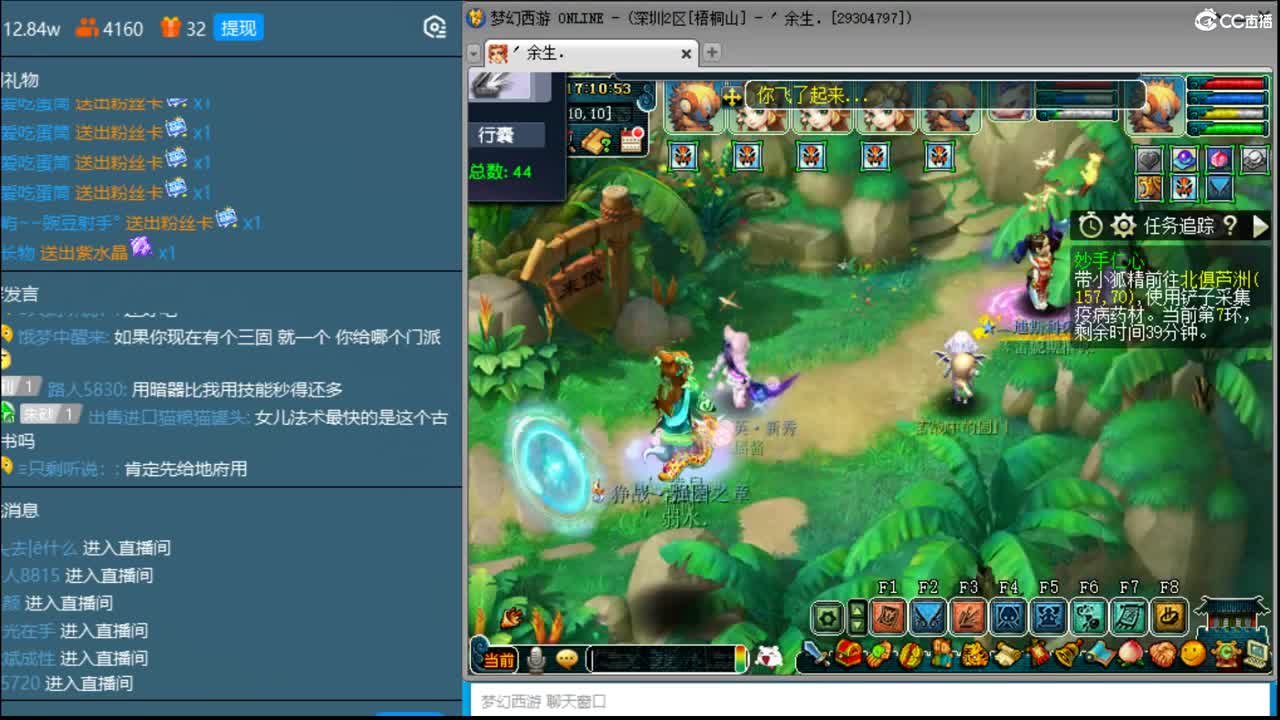Open the task tracker settings gear
The height and width of the screenshot is (720, 1280).
pos(1123,225)
